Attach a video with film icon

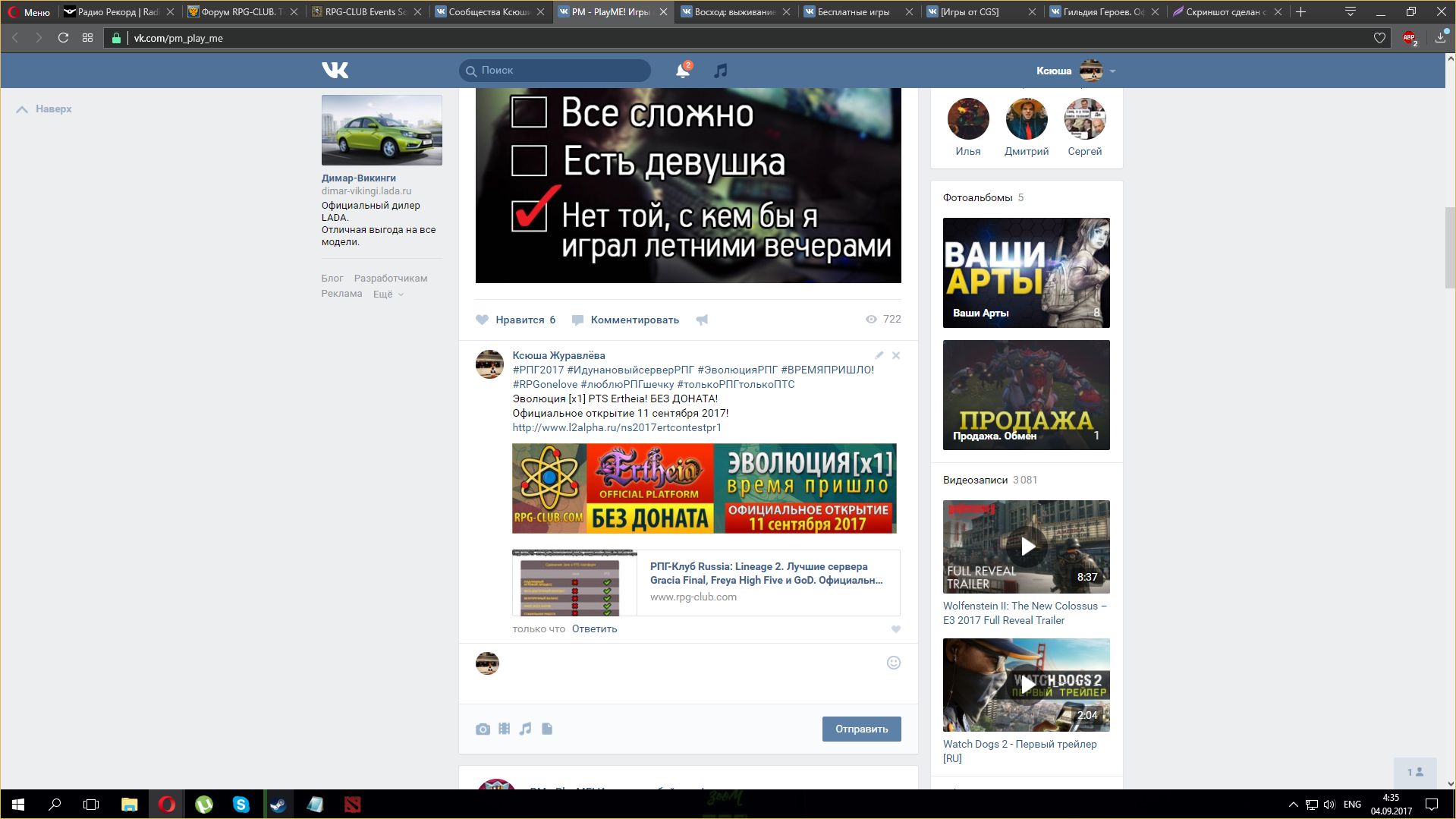tap(504, 729)
